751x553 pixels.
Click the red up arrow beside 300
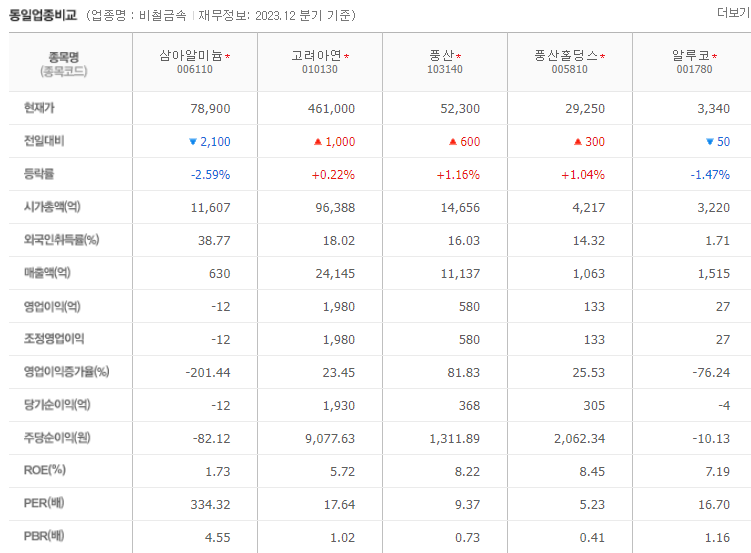(x=578, y=142)
